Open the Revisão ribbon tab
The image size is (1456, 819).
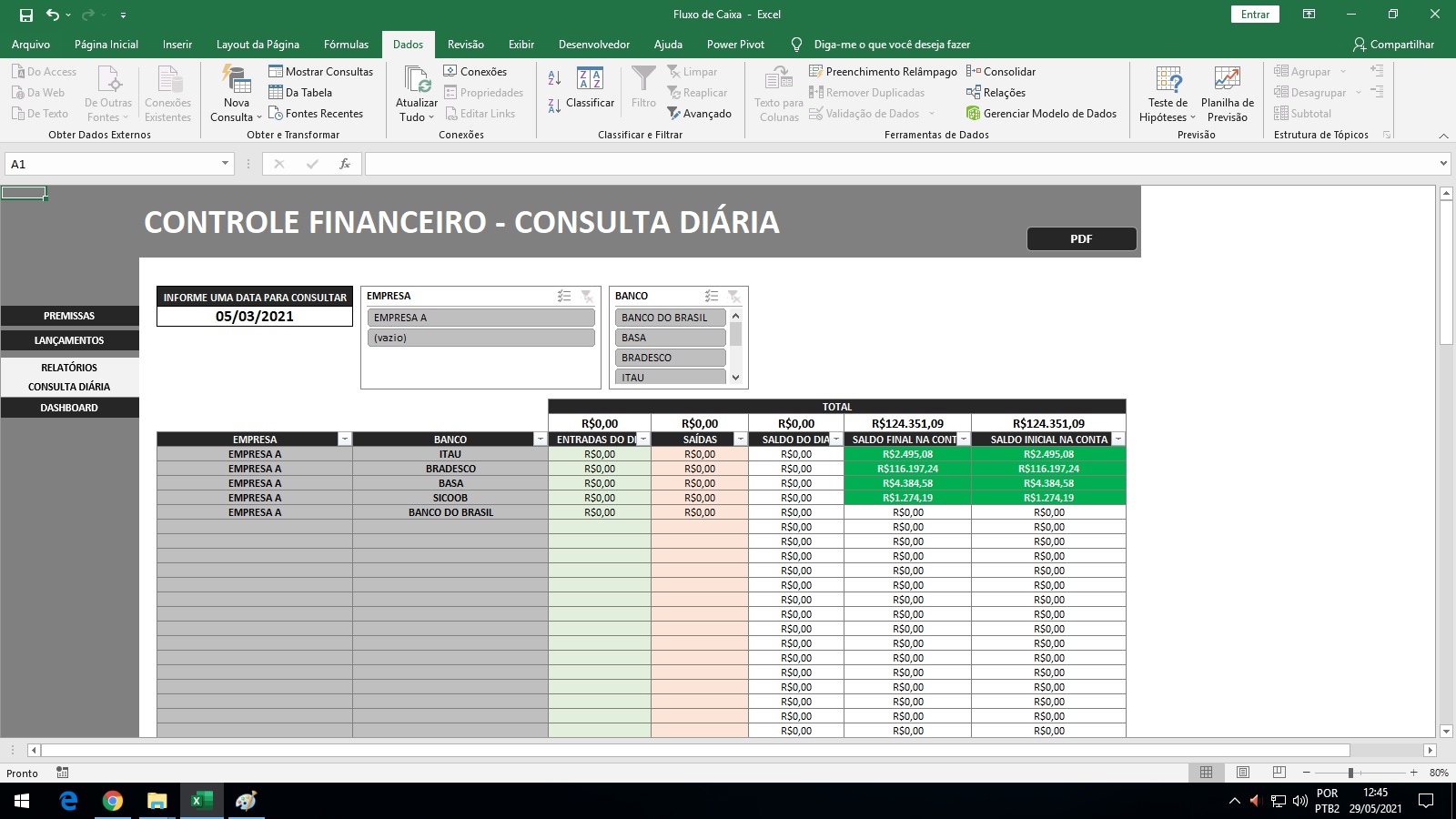click(x=465, y=45)
